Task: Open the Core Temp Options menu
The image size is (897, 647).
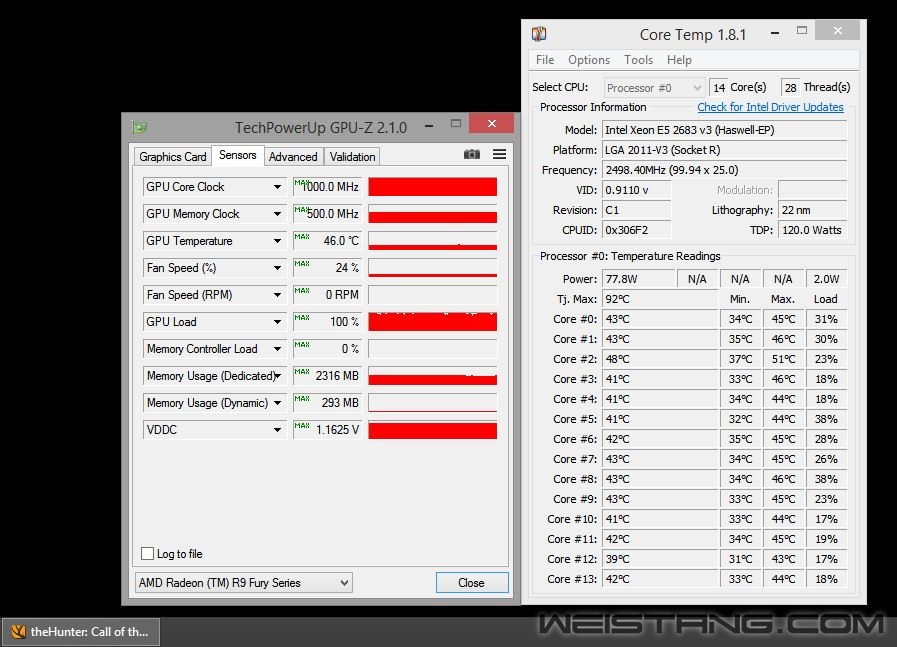Action: point(589,59)
